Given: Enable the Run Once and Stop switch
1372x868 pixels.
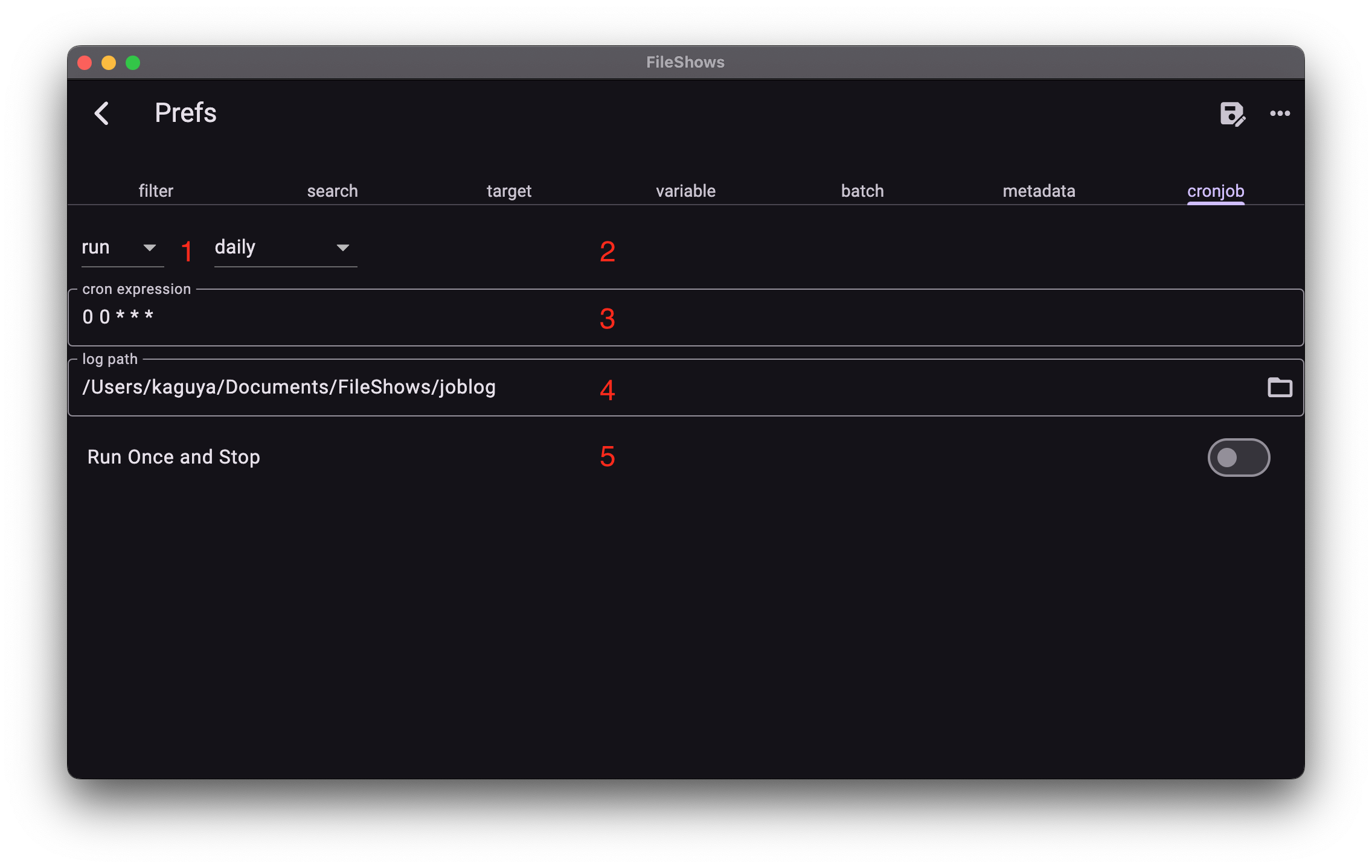Looking at the screenshot, I should (x=1238, y=458).
